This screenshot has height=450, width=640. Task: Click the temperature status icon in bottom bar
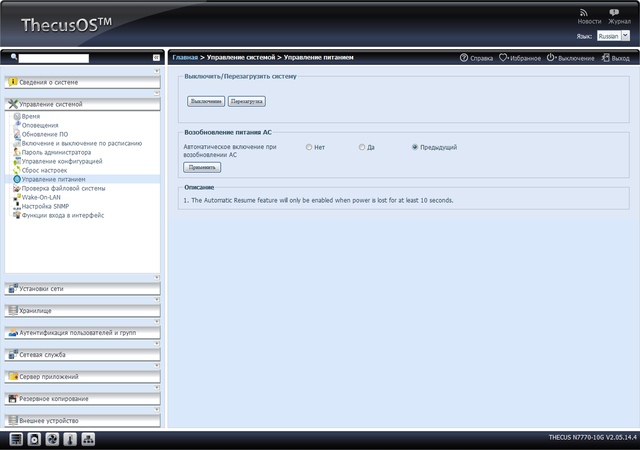pyautogui.click(x=70, y=439)
